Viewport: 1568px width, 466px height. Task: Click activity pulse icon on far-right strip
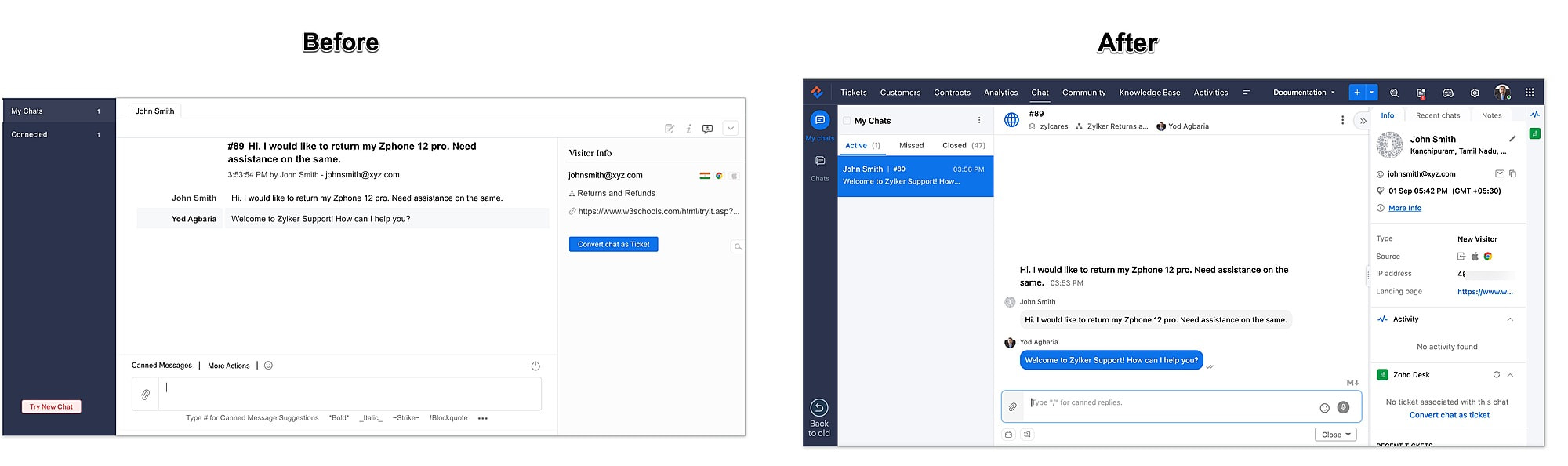[x=1535, y=115]
